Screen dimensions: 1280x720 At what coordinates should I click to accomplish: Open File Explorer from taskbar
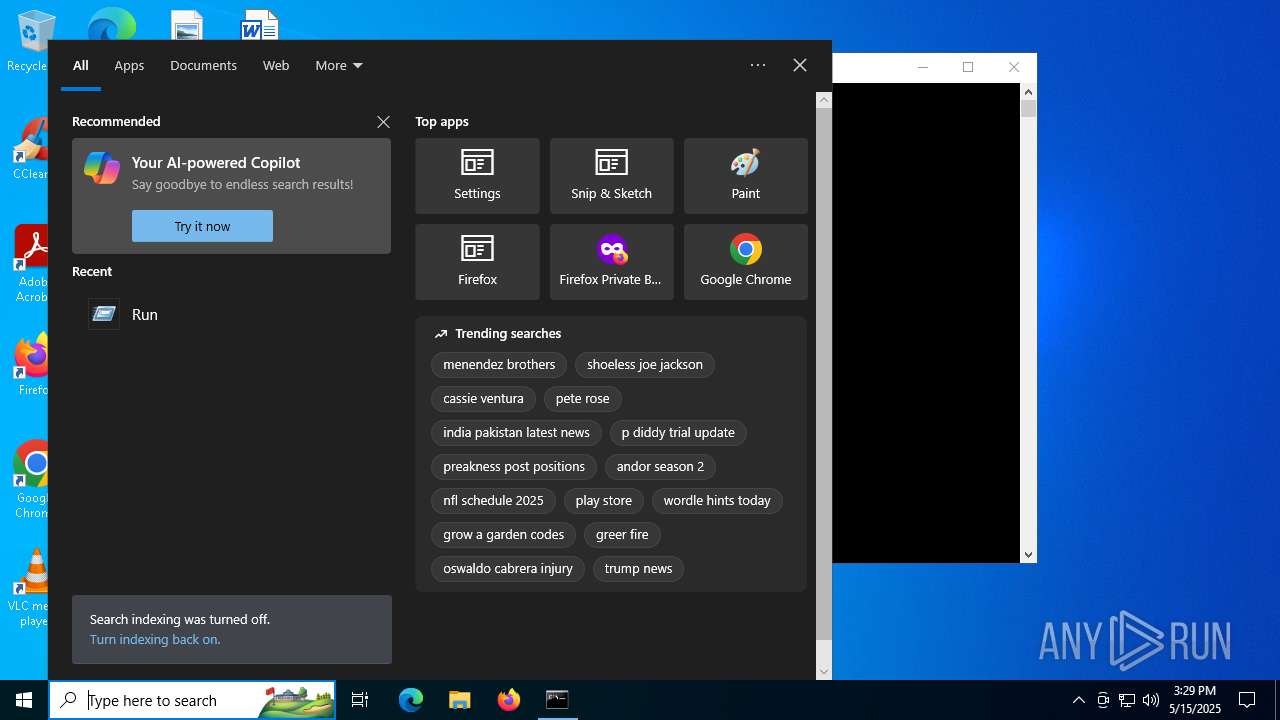459,700
